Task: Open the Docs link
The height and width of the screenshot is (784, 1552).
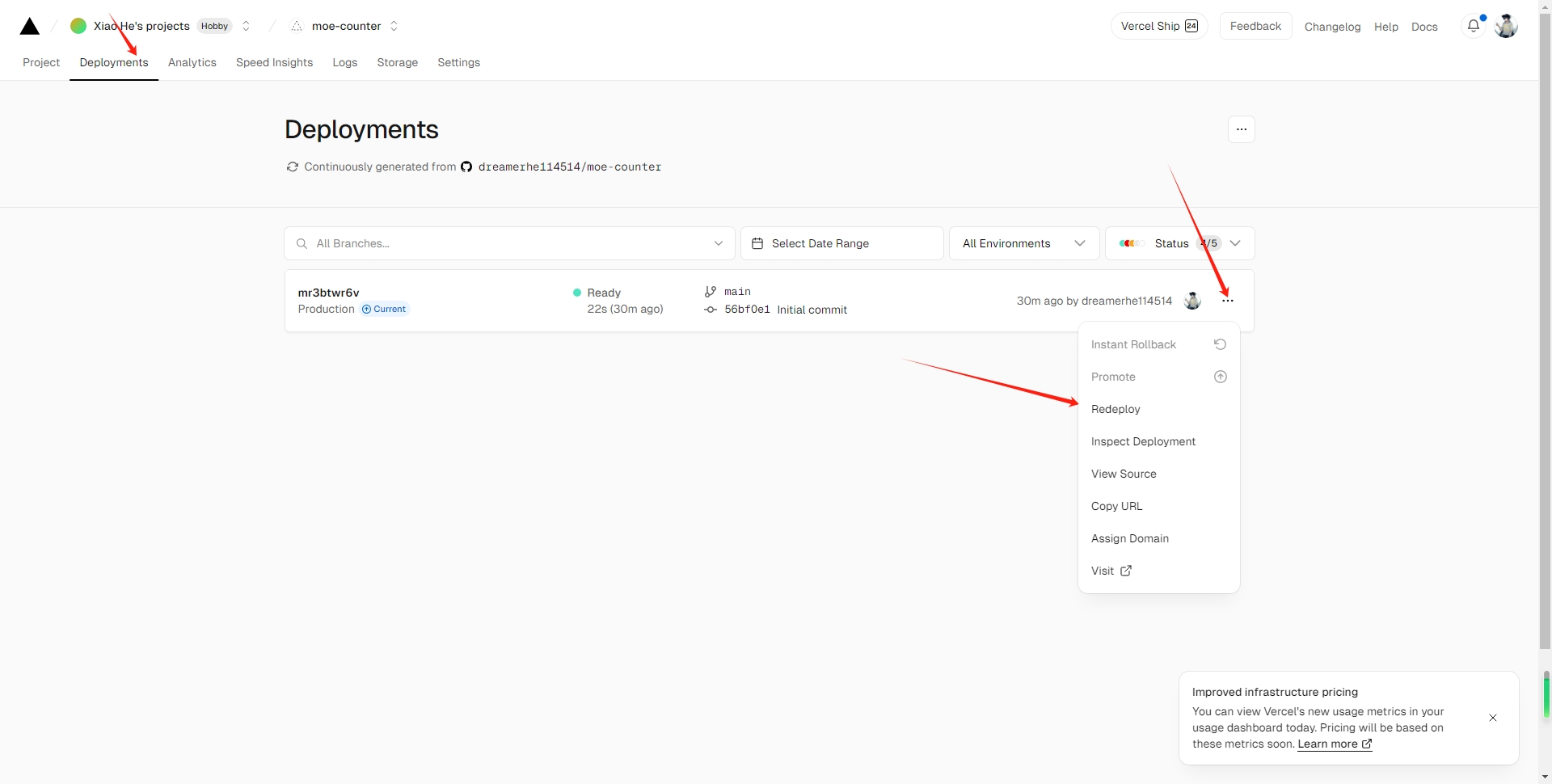Action: point(1424,27)
